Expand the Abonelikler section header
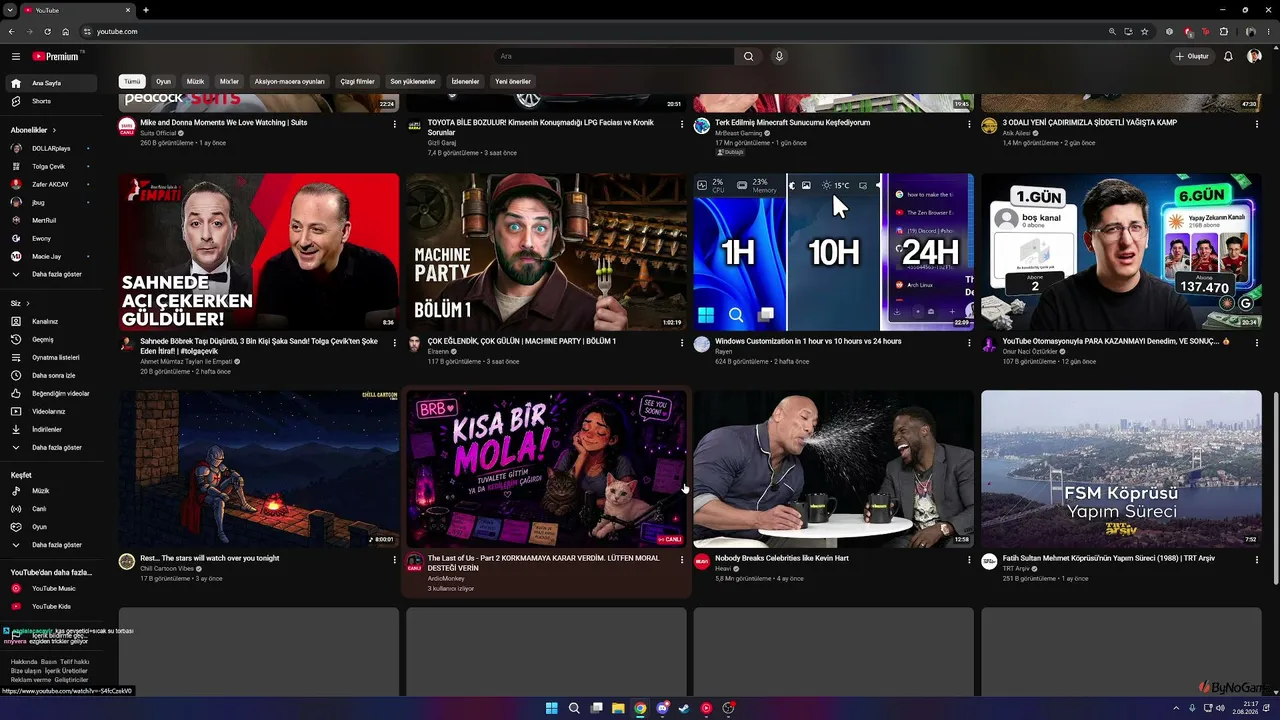The height and width of the screenshot is (720, 1280). 33,130
